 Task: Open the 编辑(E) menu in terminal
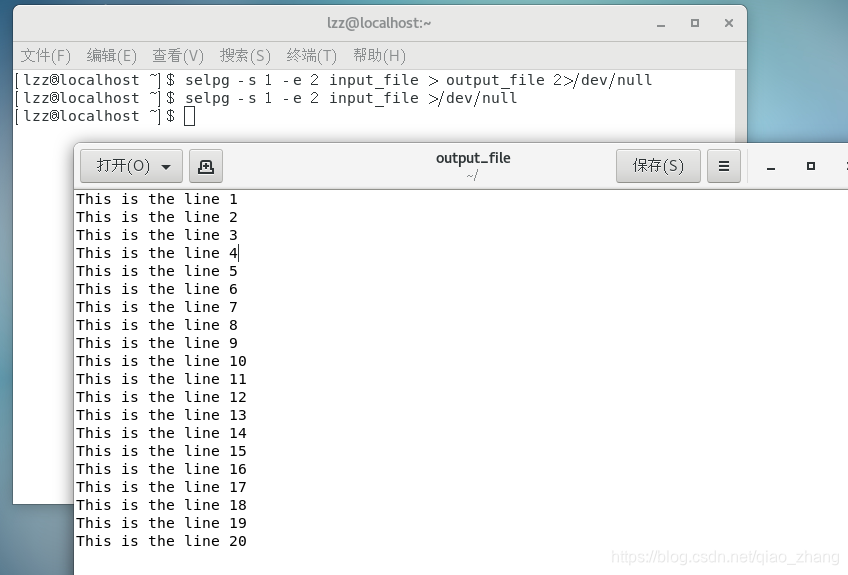111,56
